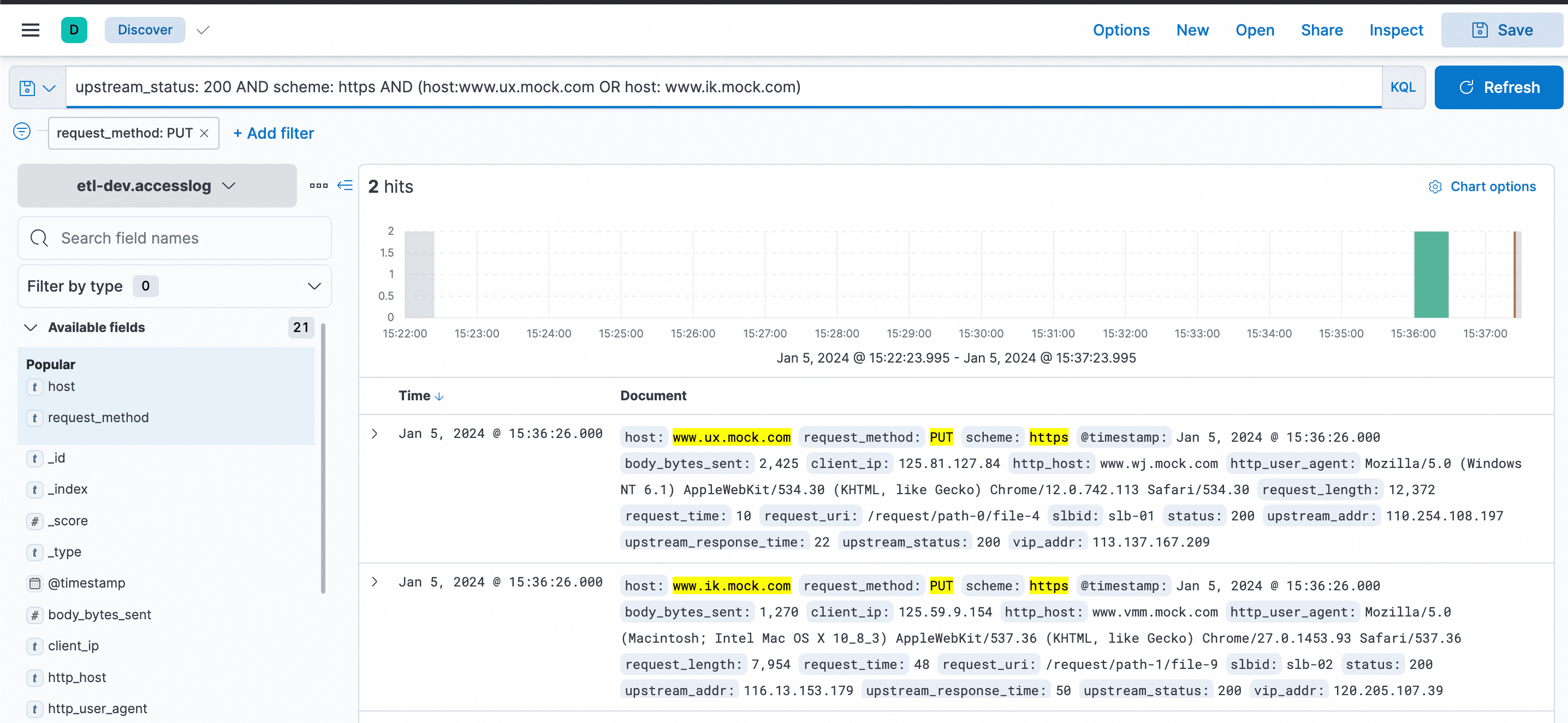The height and width of the screenshot is (723, 1568).
Task: Open etl-dev.accesslog index pattern dropdown
Action: click(157, 186)
